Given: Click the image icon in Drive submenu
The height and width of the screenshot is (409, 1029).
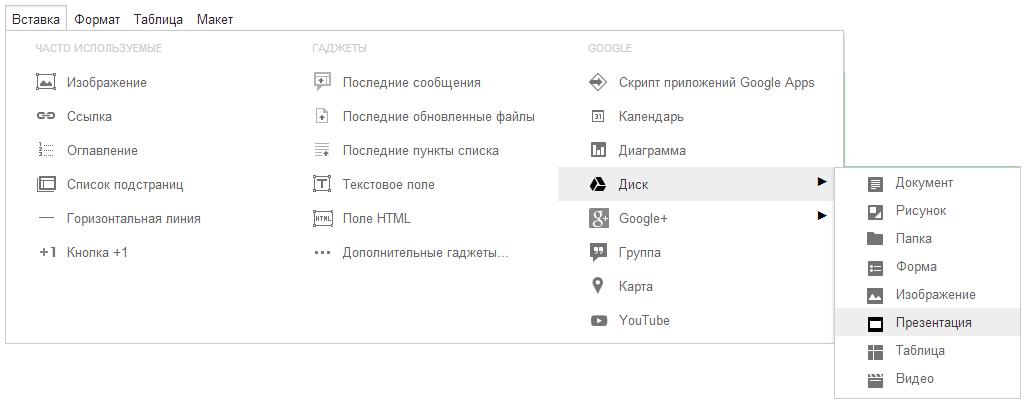Looking at the screenshot, I should click(x=875, y=296).
